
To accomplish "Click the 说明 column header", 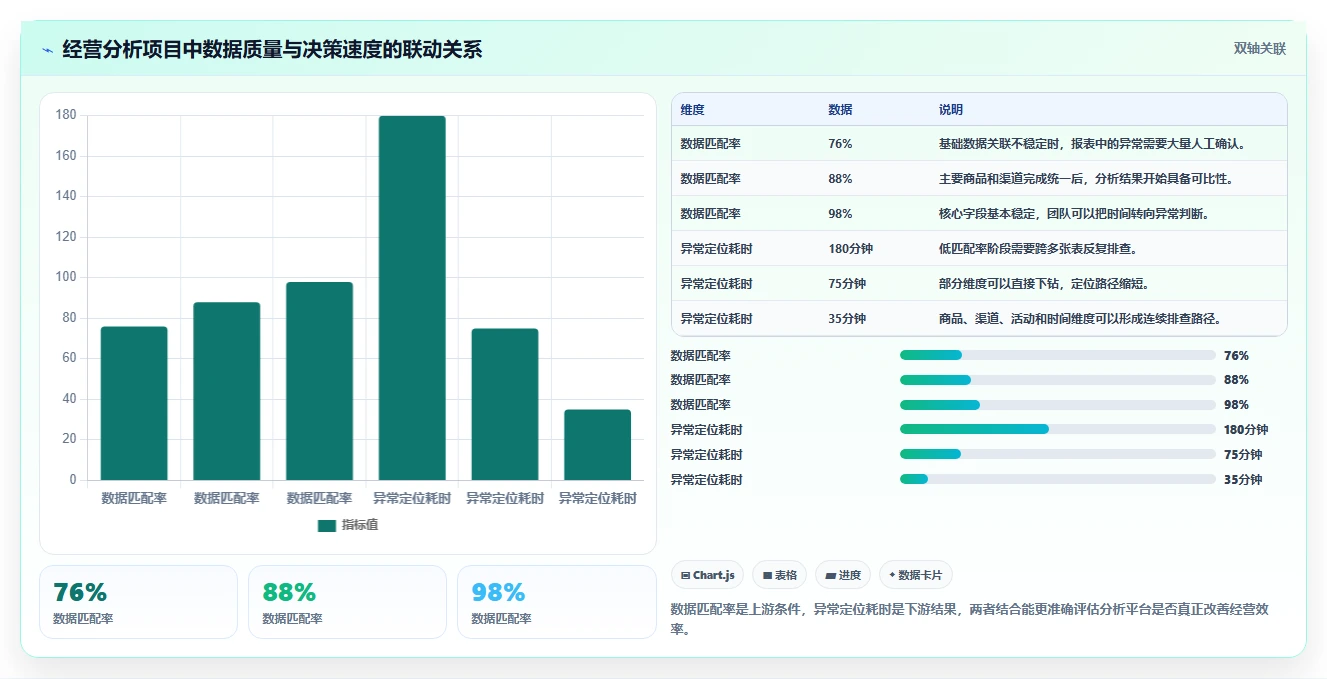I will [951, 110].
